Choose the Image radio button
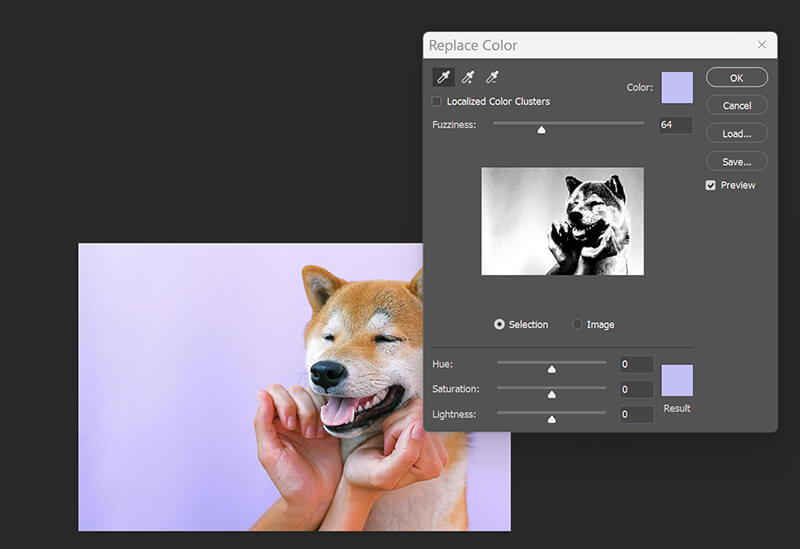 577,325
